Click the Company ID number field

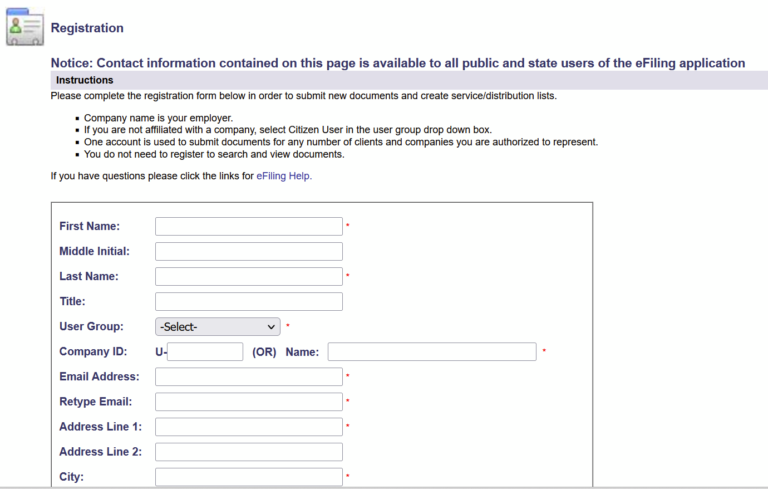point(206,352)
